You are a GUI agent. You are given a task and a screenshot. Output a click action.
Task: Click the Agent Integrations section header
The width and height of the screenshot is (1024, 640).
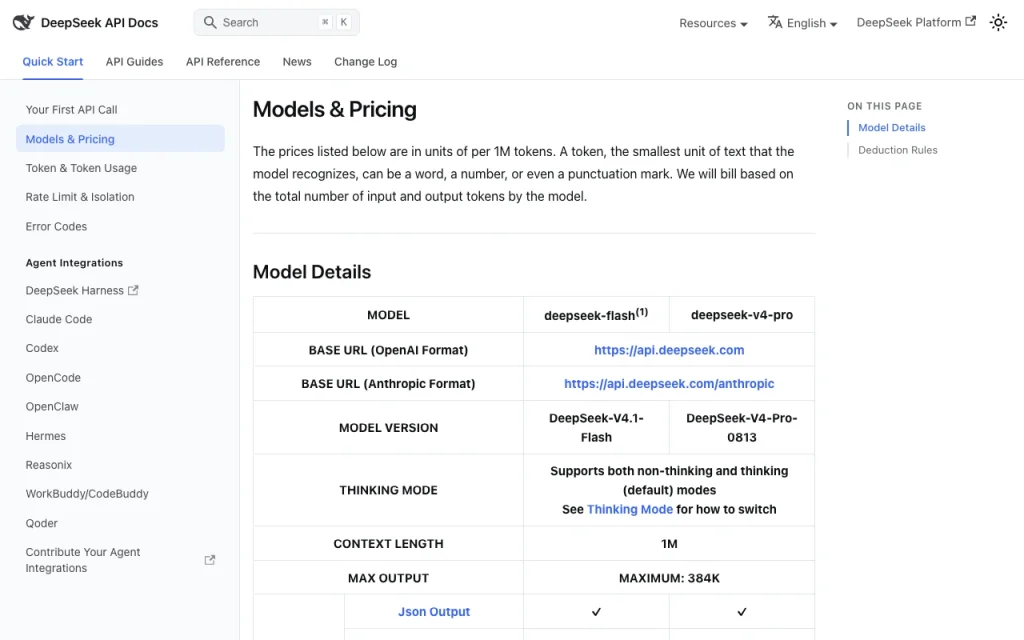pos(74,263)
